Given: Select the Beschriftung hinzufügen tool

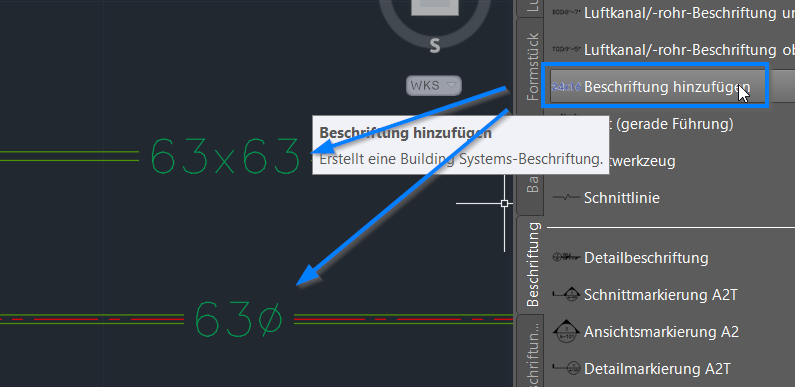Looking at the screenshot, I should pyautogui.click(x=667, y=87).
